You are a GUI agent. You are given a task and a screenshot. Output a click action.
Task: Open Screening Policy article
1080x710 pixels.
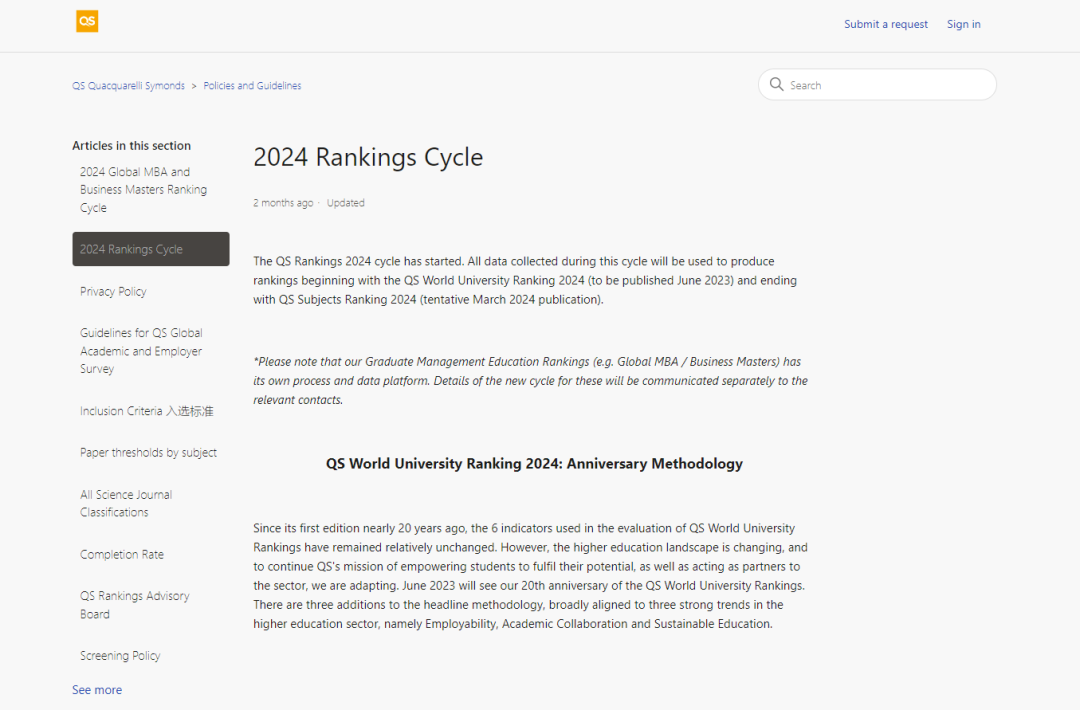coord(120,656)
